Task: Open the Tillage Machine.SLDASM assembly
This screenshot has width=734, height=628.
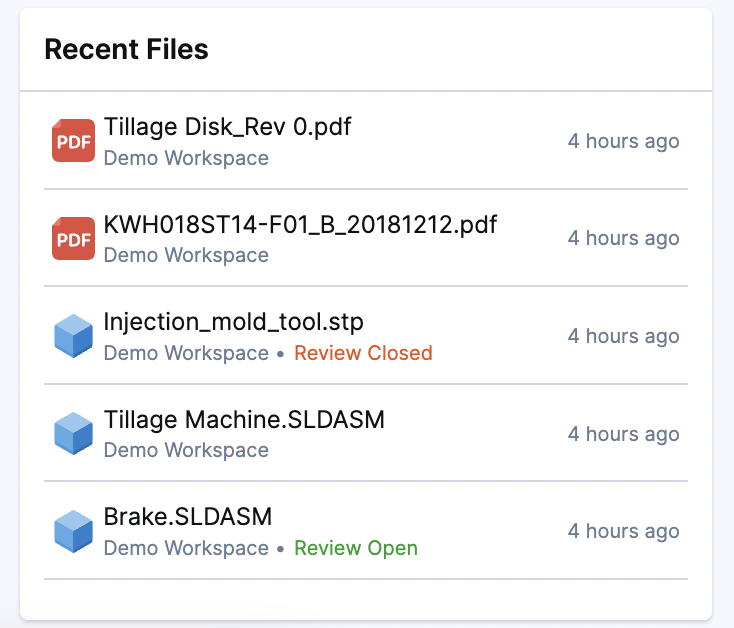Action: tap(244, 420)
